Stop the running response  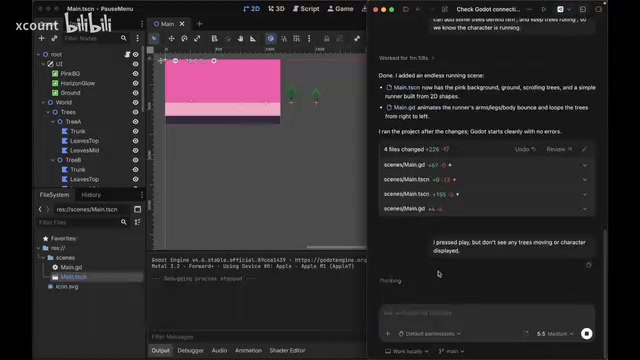point(587,334)
